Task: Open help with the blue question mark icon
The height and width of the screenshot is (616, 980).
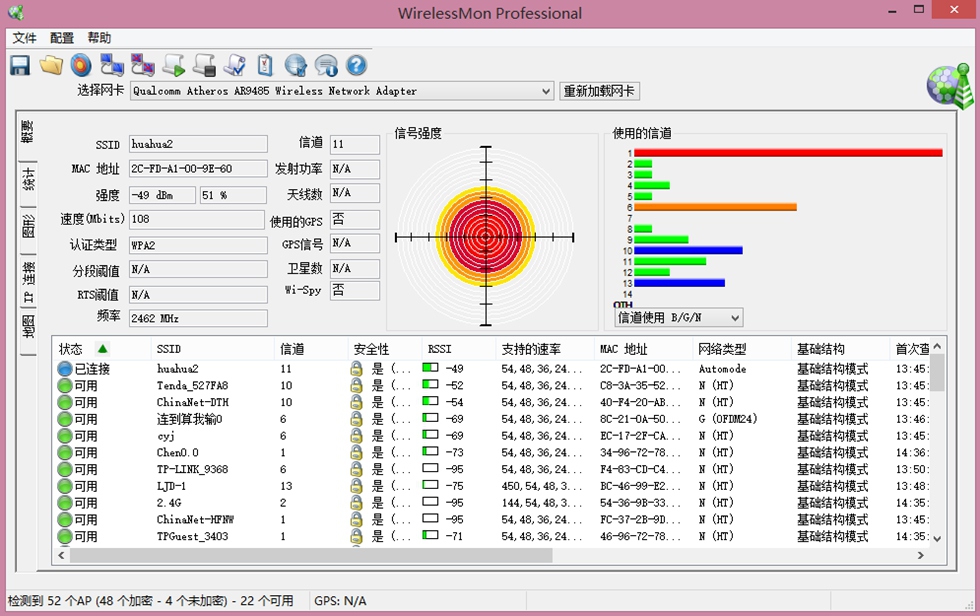Action: (356, 65)
